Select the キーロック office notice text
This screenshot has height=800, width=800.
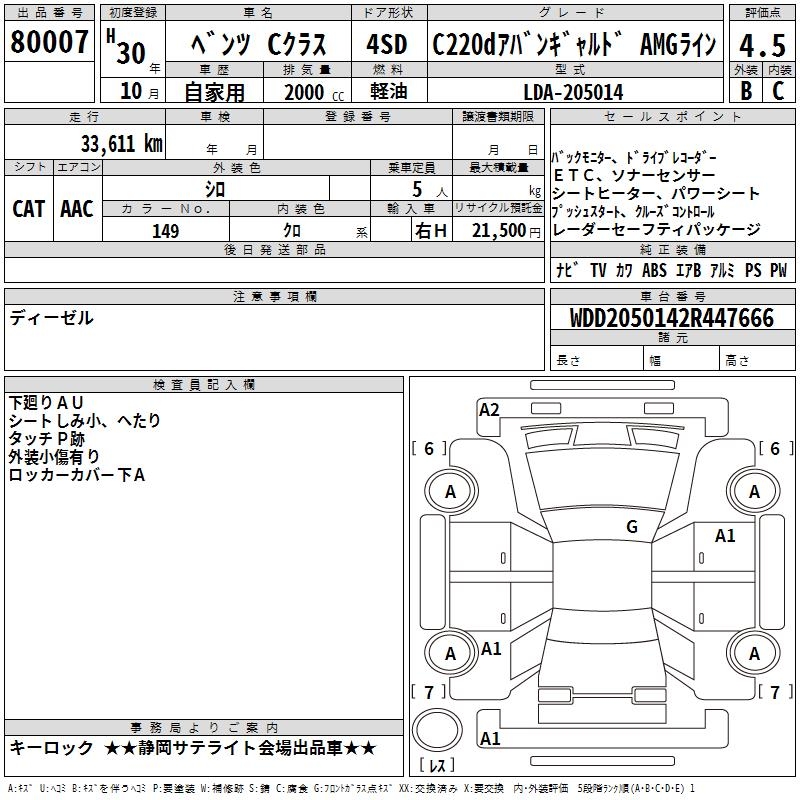[193, 748]
